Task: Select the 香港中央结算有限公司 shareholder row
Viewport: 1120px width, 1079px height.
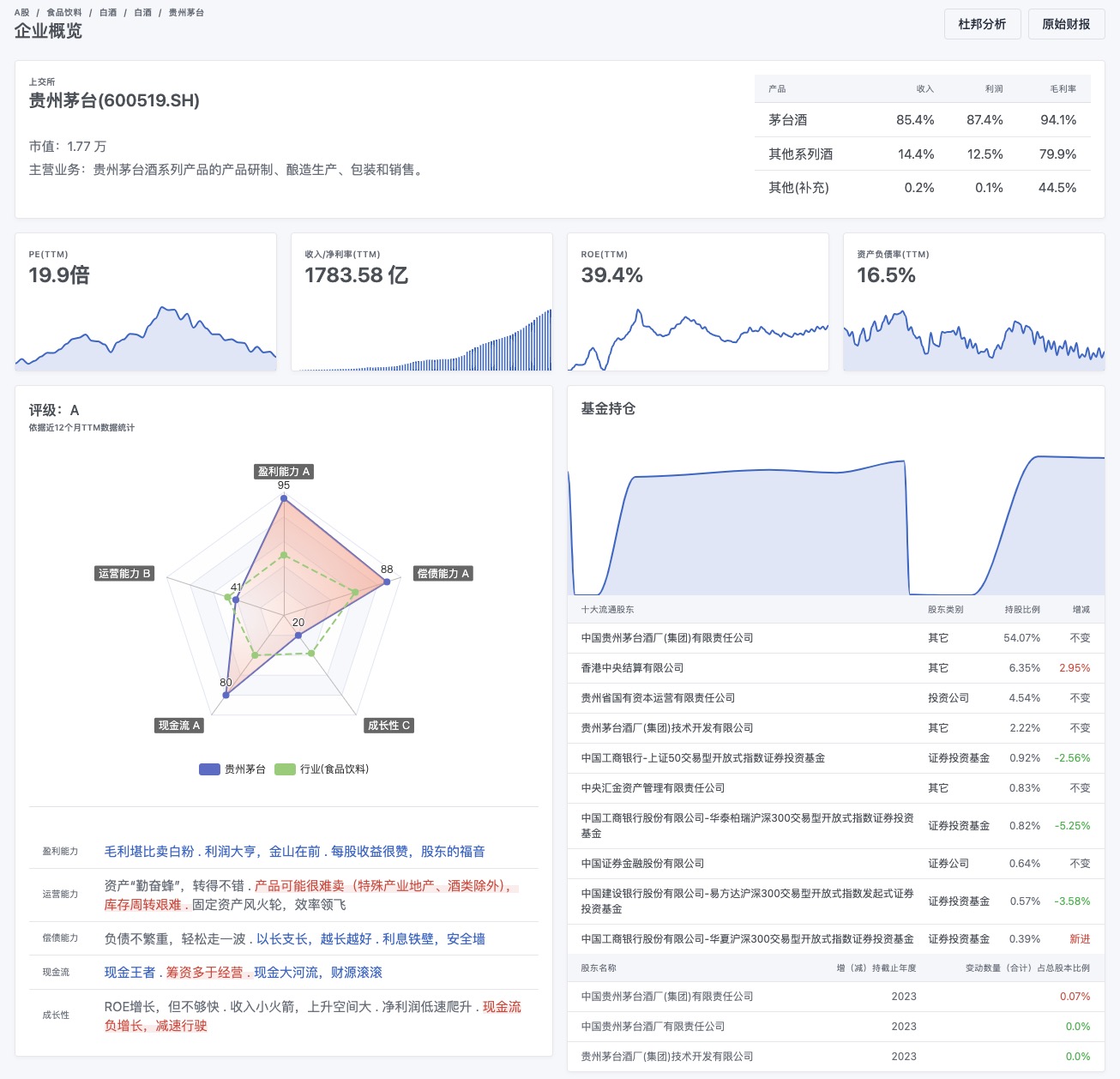Action: [x=632, y=668]
